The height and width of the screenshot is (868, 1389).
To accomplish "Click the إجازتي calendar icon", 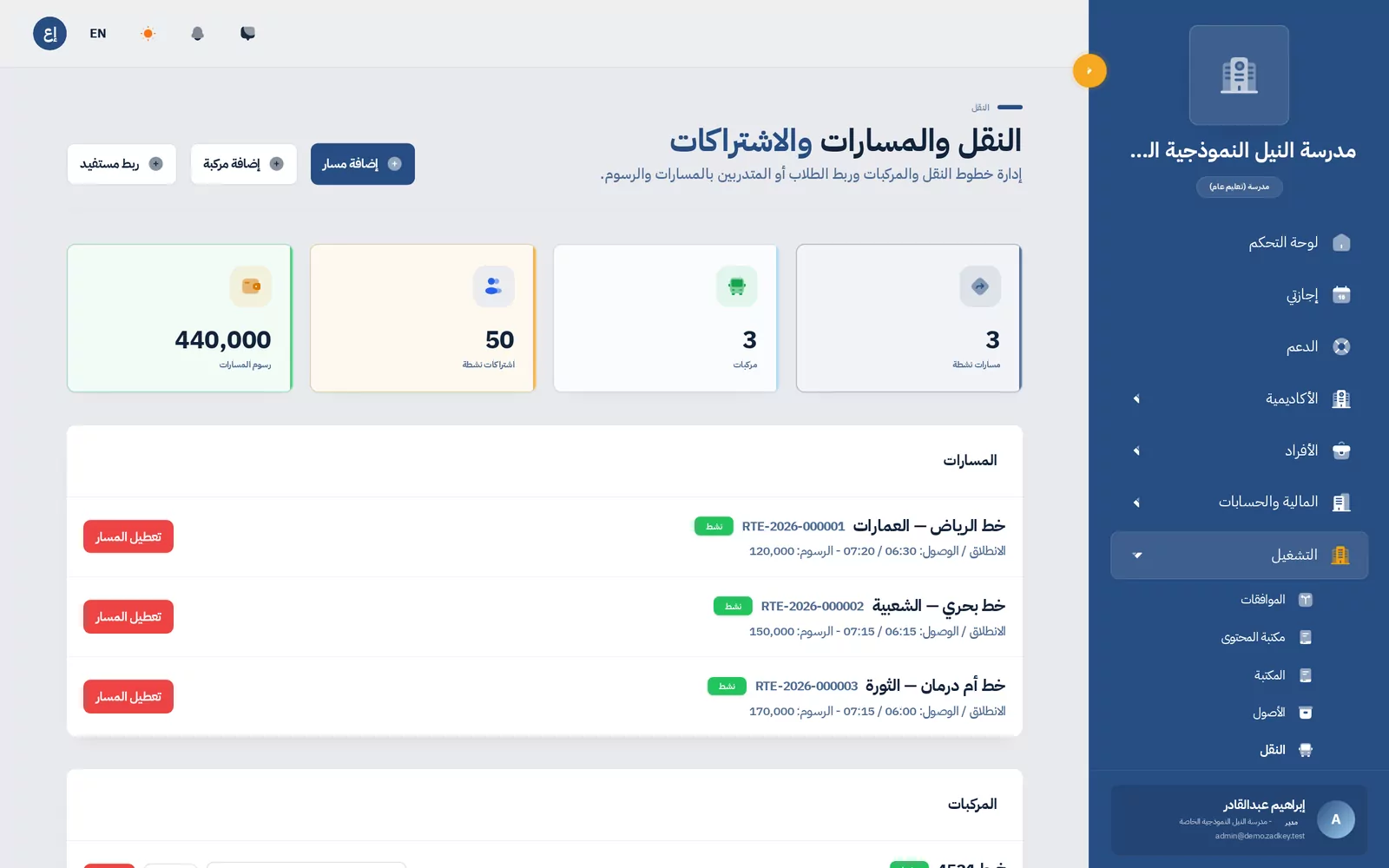I will [1341, 294].
